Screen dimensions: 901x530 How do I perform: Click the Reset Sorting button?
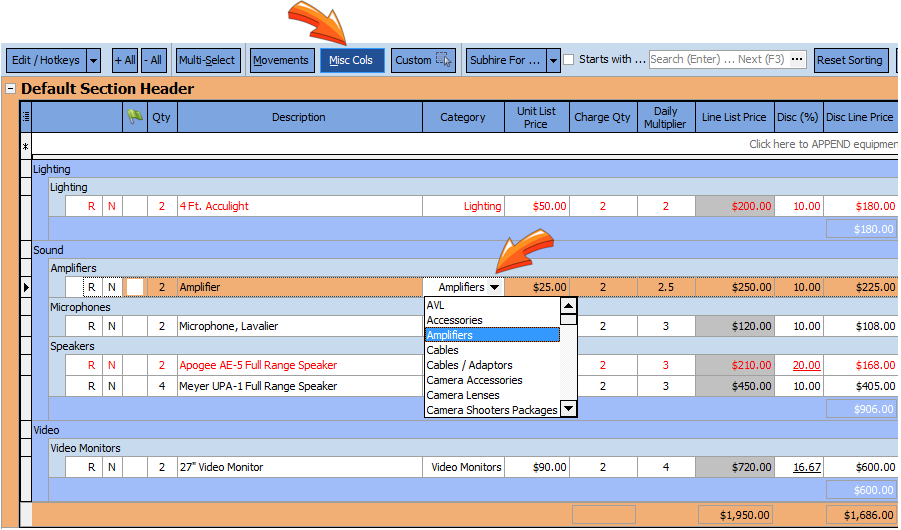[850, 60]
